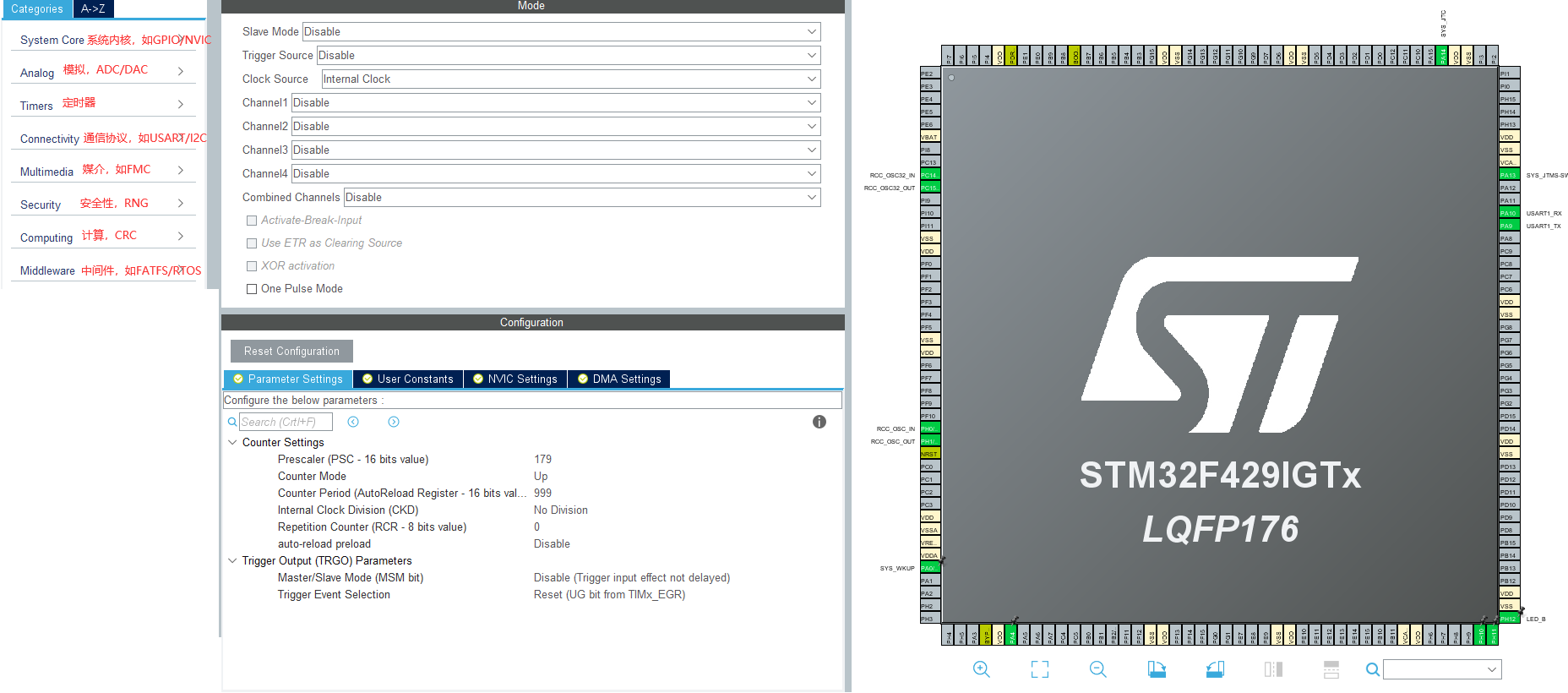
Task: Go to previous parameter search result
Action: (x=353, y=422)
